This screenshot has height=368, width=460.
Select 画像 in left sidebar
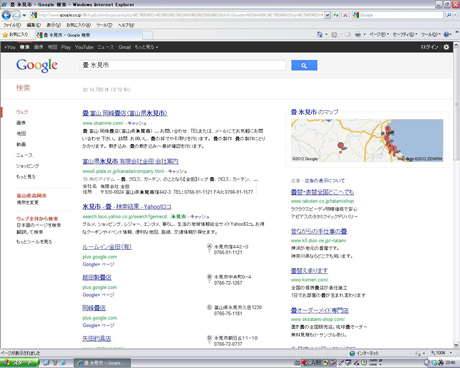[x=21, y=123]
